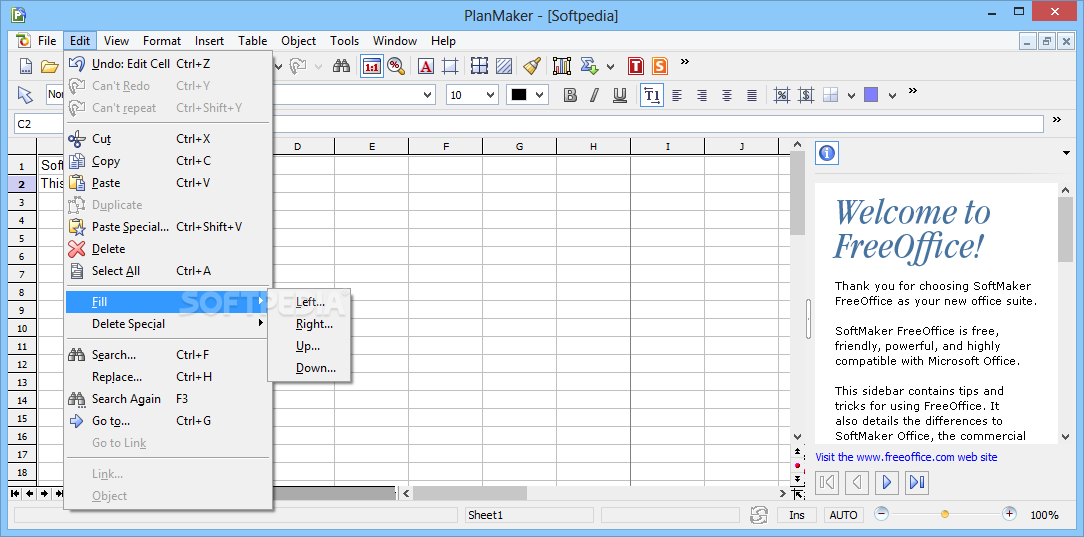Click the sidebar blue info icon
1084x537 pixels.
pyautogui.click(x=828, y=153)
